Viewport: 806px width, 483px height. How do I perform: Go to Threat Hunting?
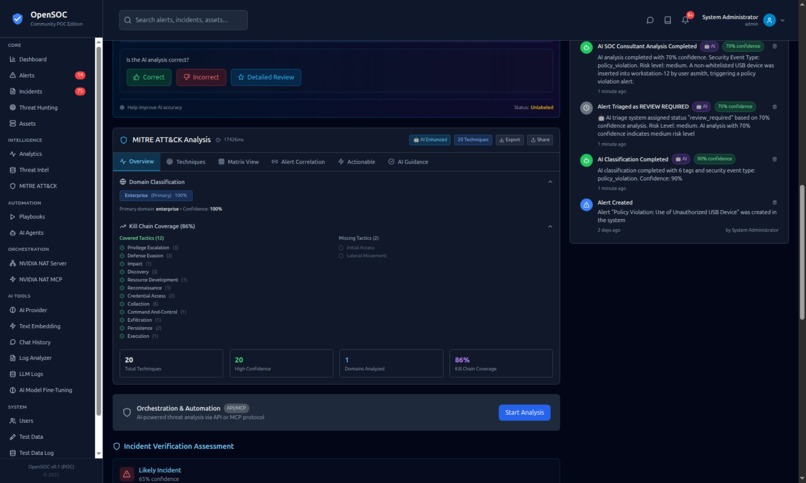(38, 107)
